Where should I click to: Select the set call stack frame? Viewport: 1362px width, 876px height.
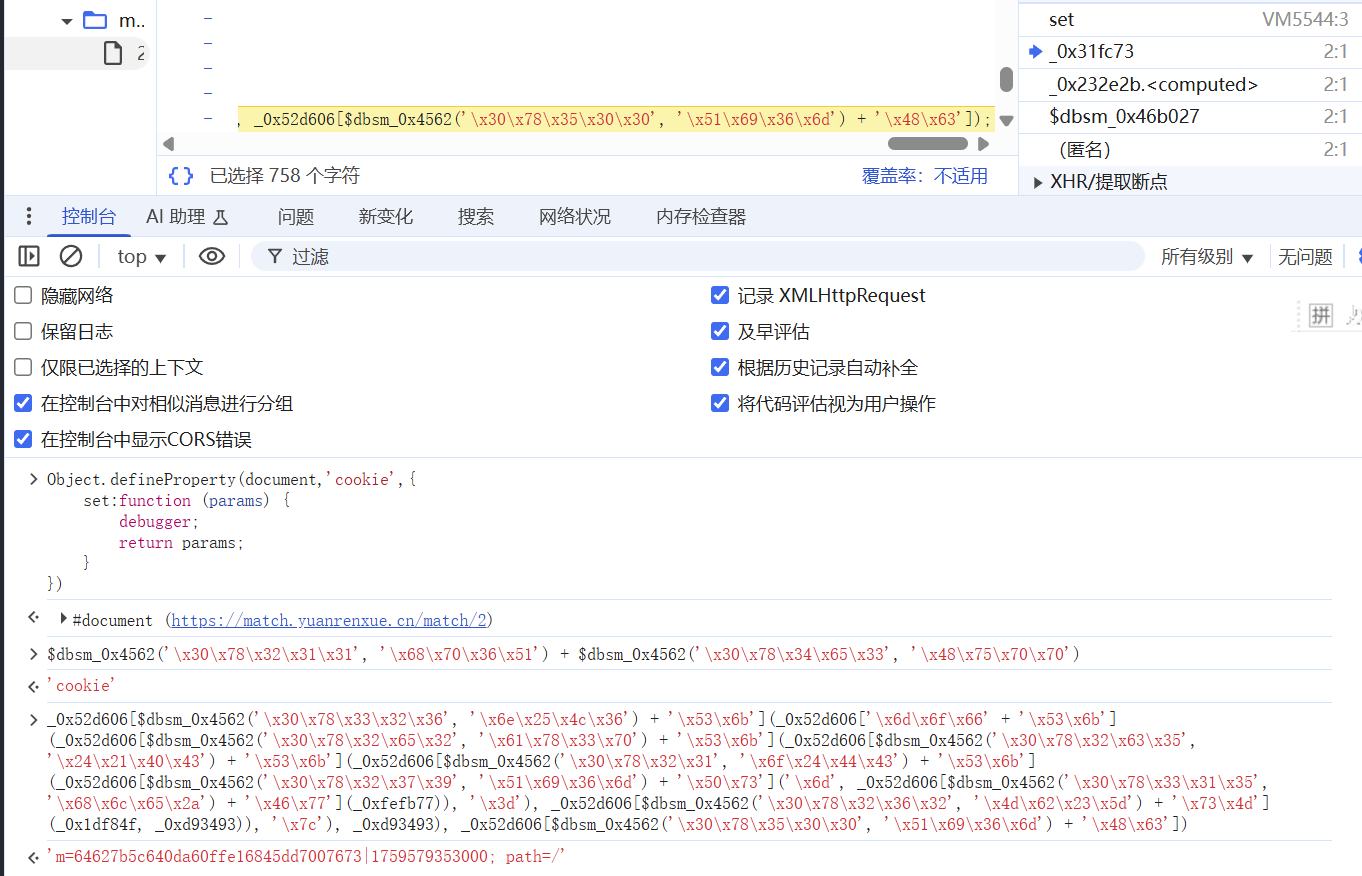coord(1190,19)
